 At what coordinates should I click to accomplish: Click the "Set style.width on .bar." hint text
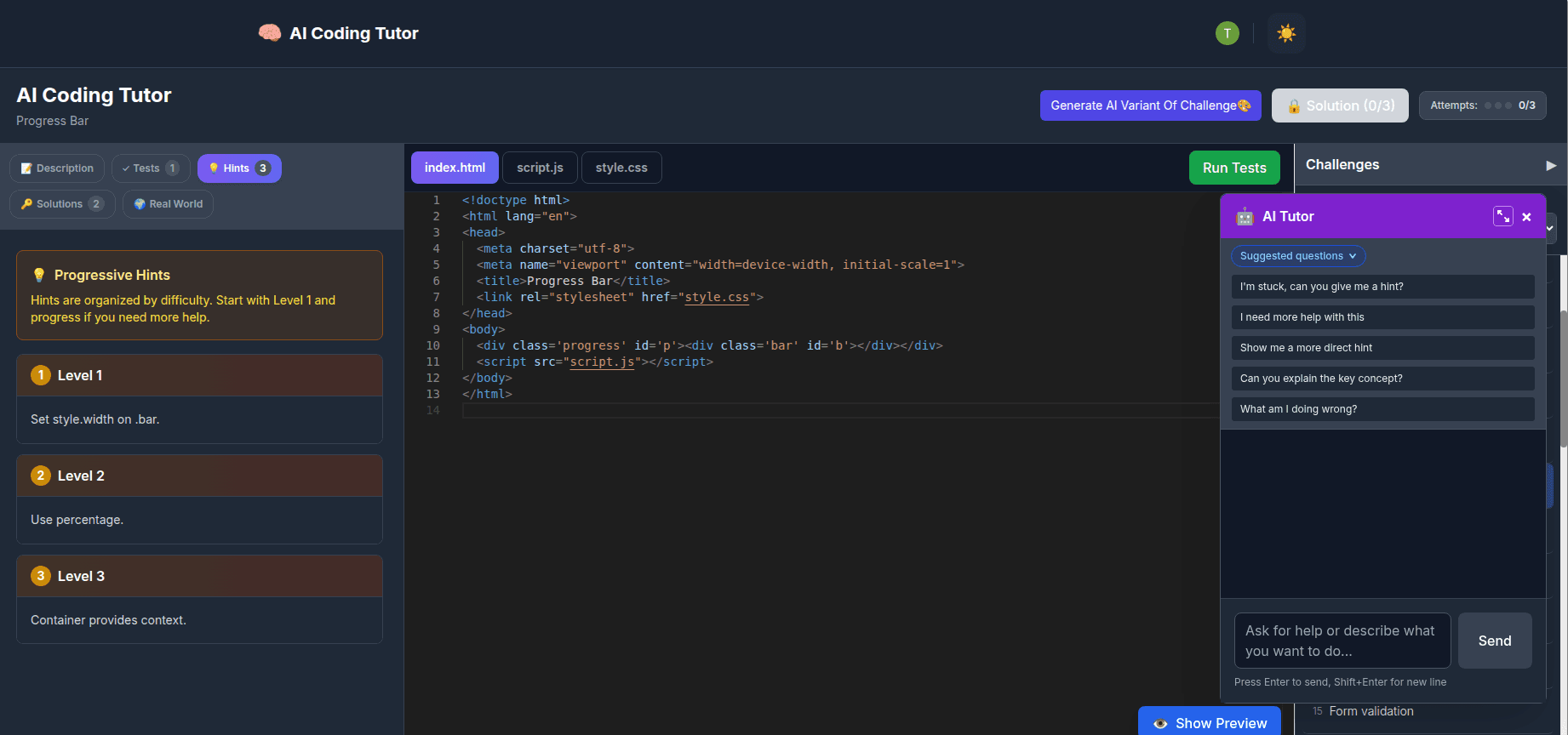pyautogui.click(x=95, y=419)
